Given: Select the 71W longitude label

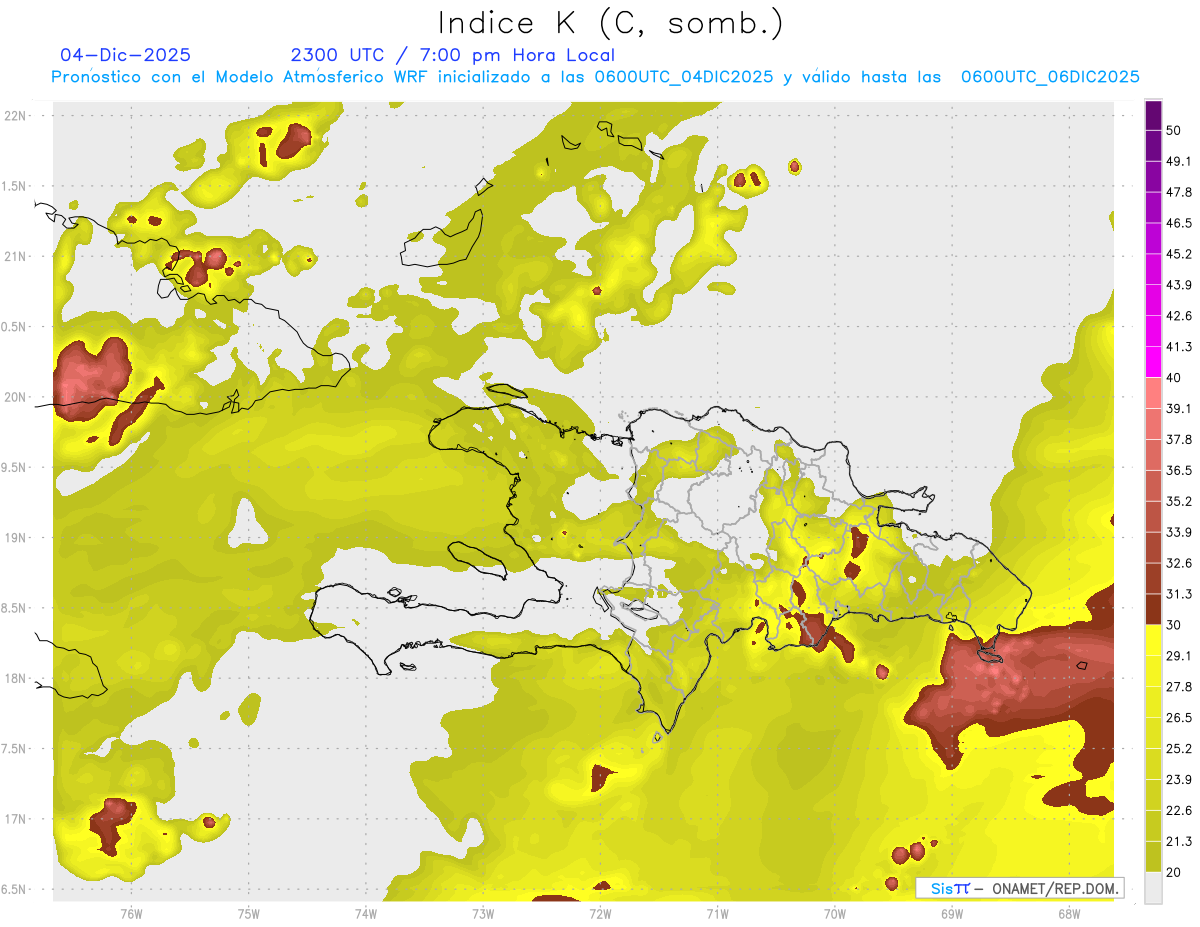Looking at the screenshot, I should pyautogui.click(x=717, y=913).
